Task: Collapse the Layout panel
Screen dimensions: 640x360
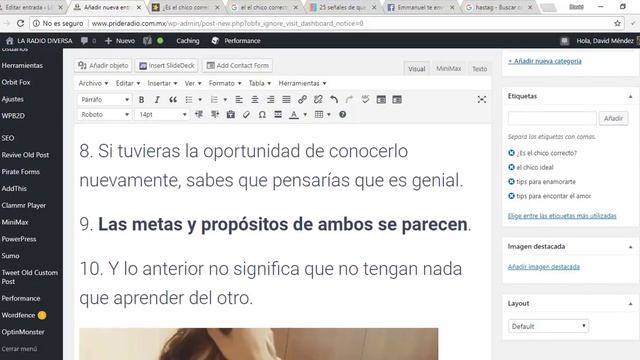Action: [x=630, y=304]
